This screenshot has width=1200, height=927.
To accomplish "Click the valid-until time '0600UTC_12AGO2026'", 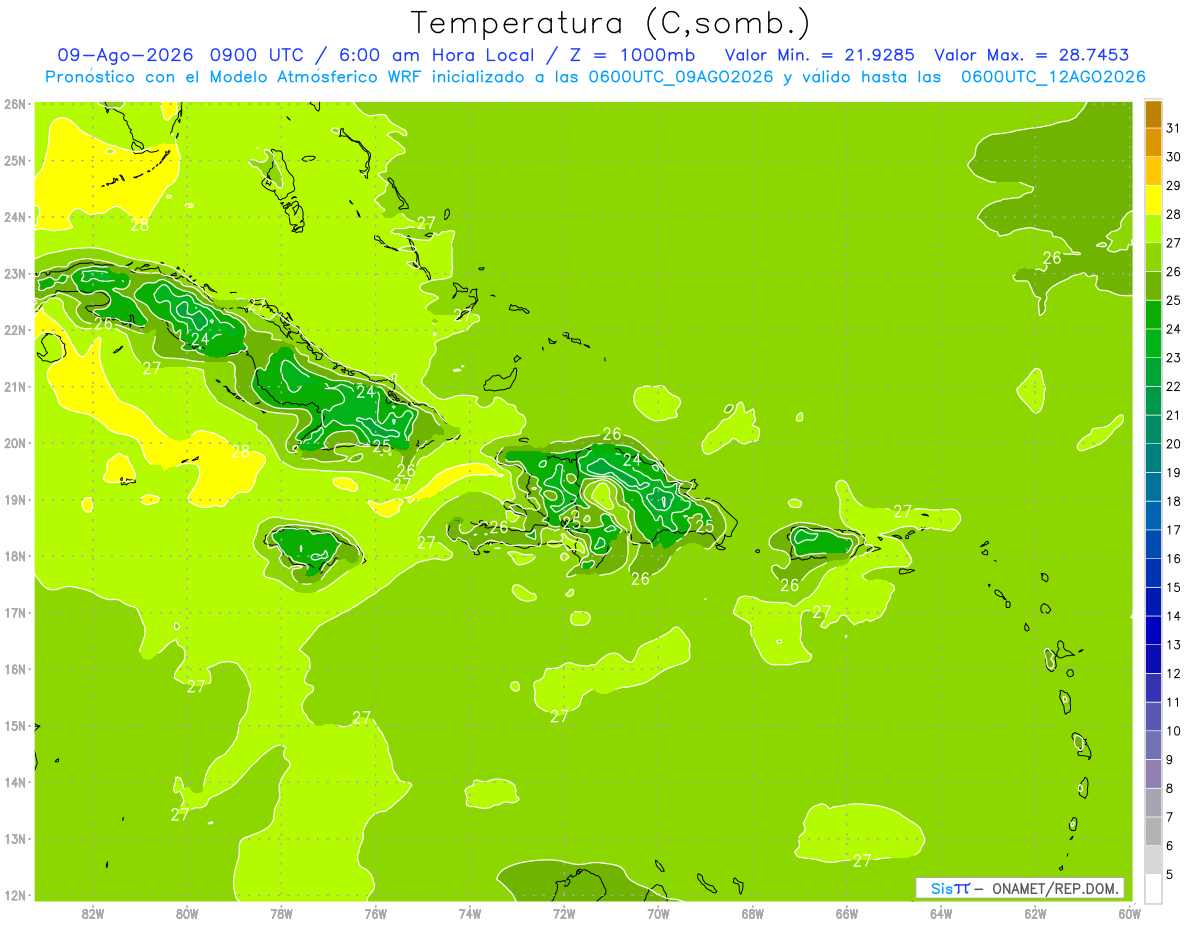I will click(1053, 77).
